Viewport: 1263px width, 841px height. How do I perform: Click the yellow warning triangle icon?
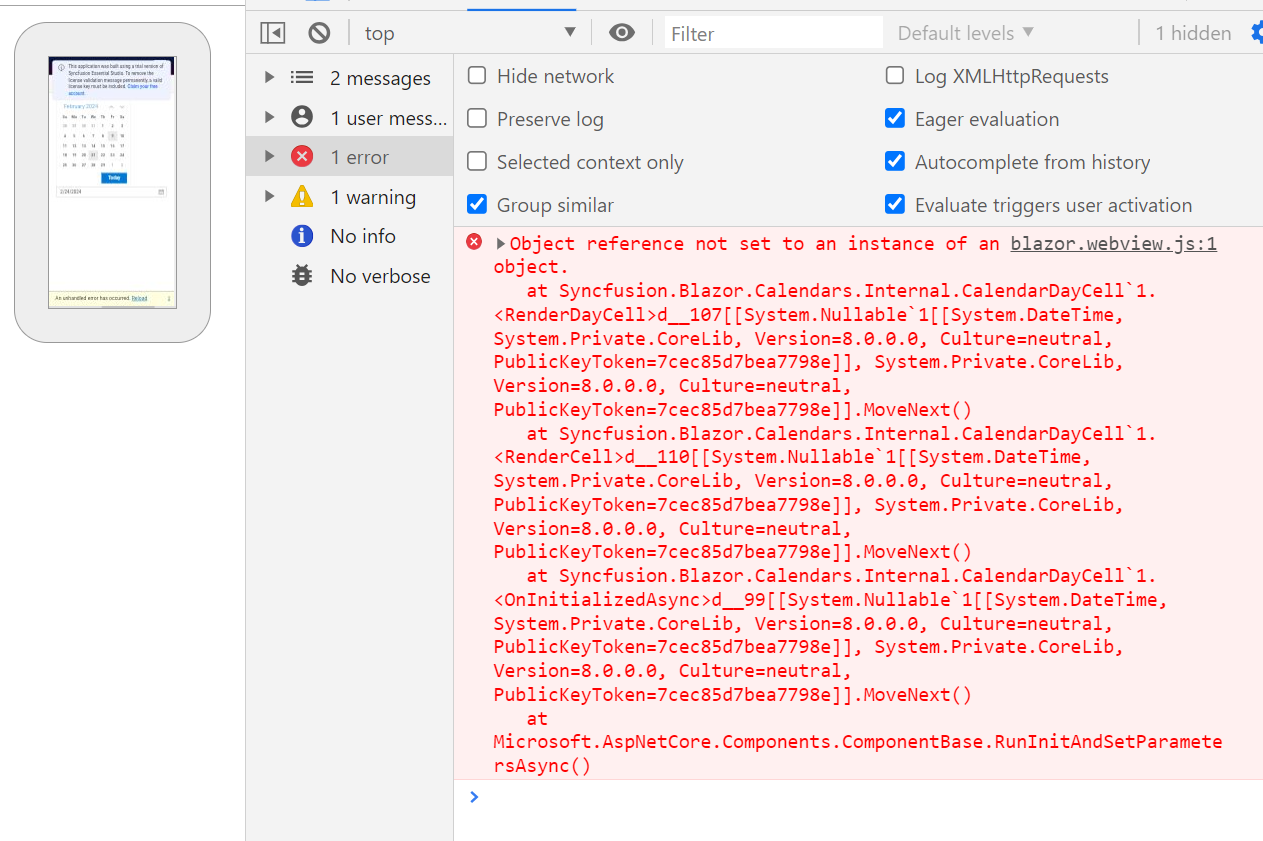pos(302,197)
